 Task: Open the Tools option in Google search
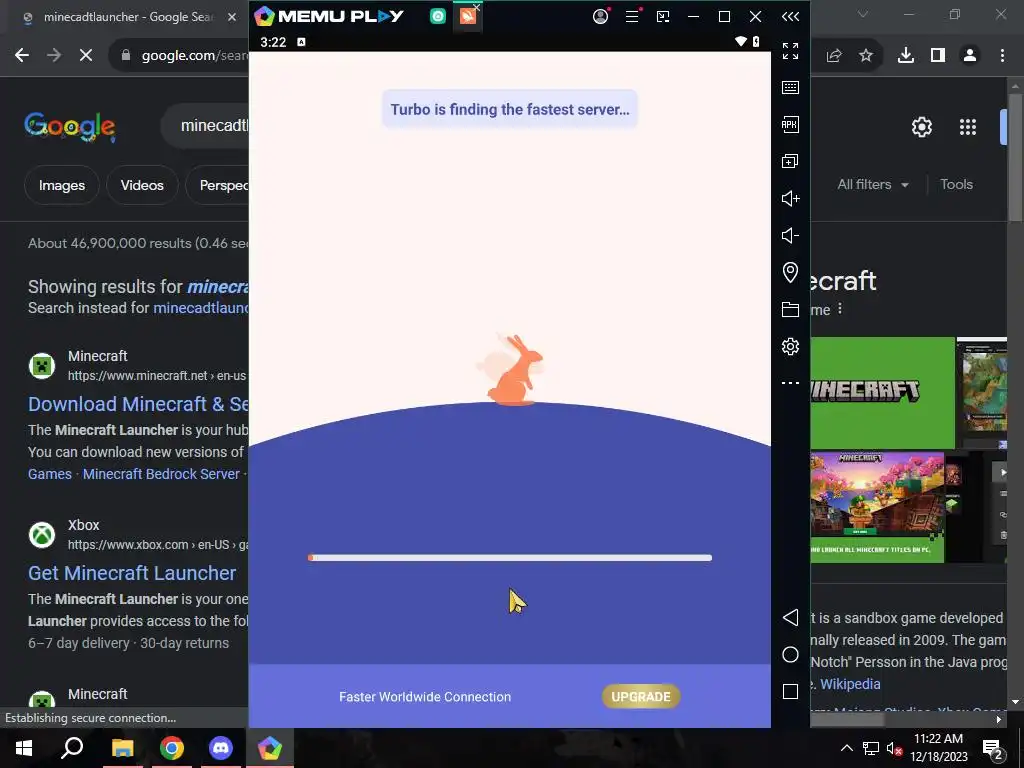[956, 185]
